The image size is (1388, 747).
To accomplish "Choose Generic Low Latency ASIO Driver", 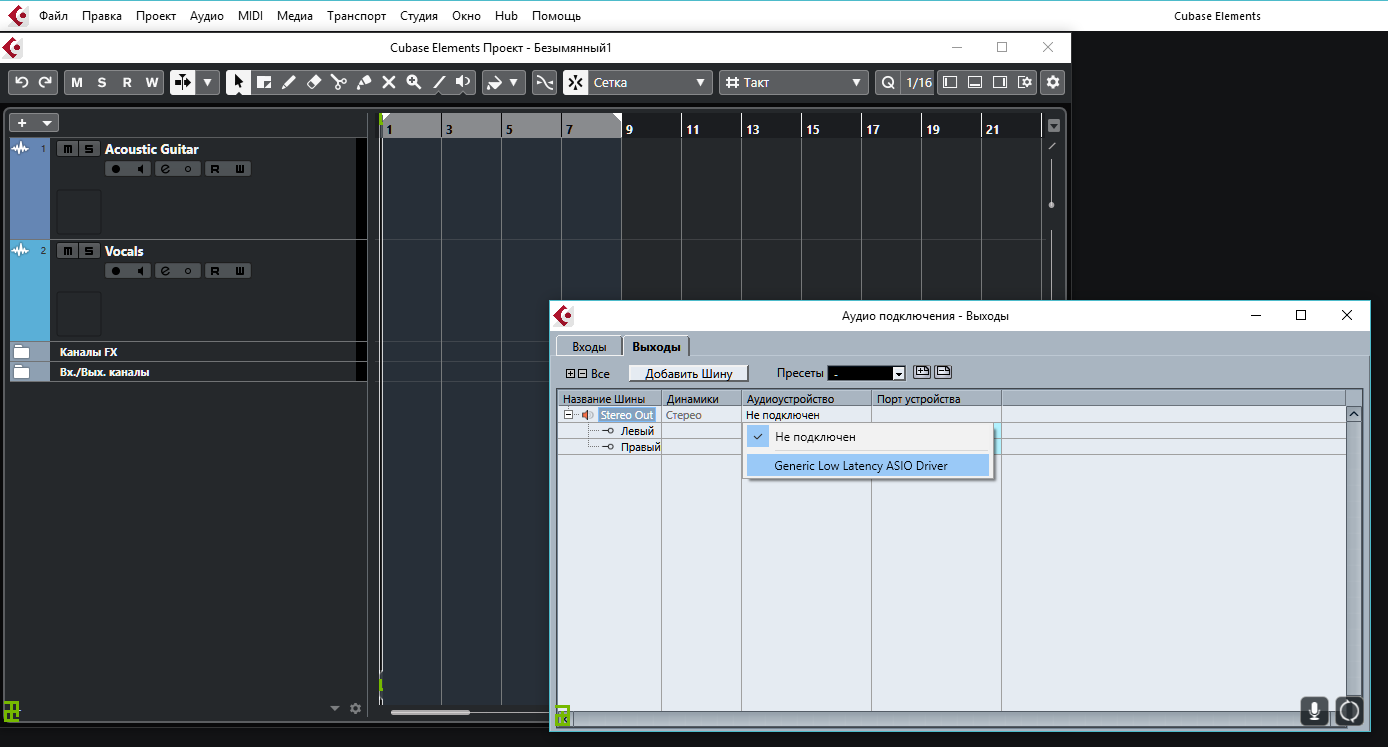I will [868, 465].
